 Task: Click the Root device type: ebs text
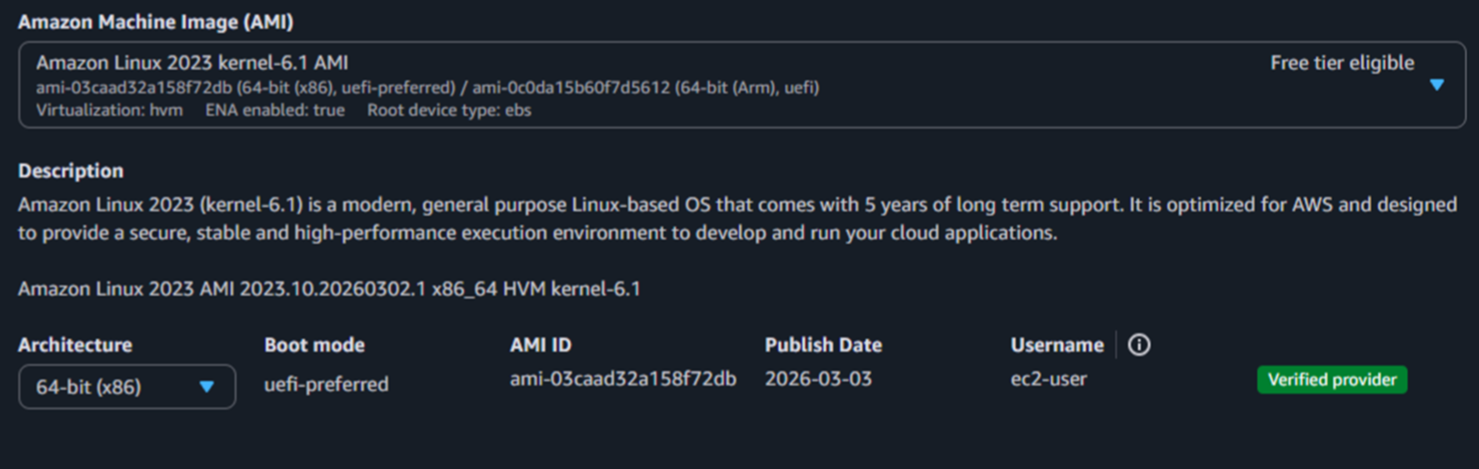pyautogui.click(x=449, y=110)
